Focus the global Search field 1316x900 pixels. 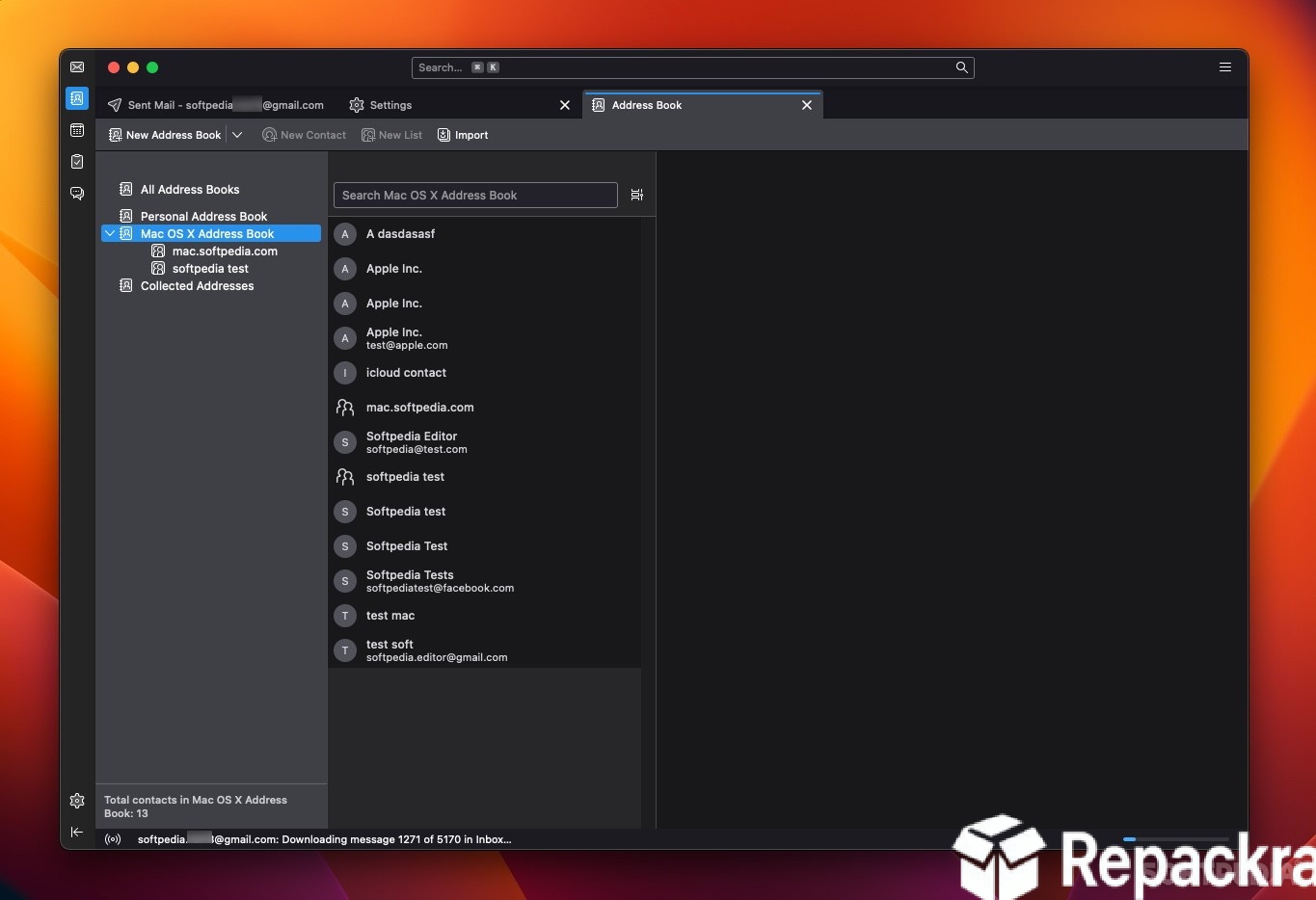click(x=692, y=67)
